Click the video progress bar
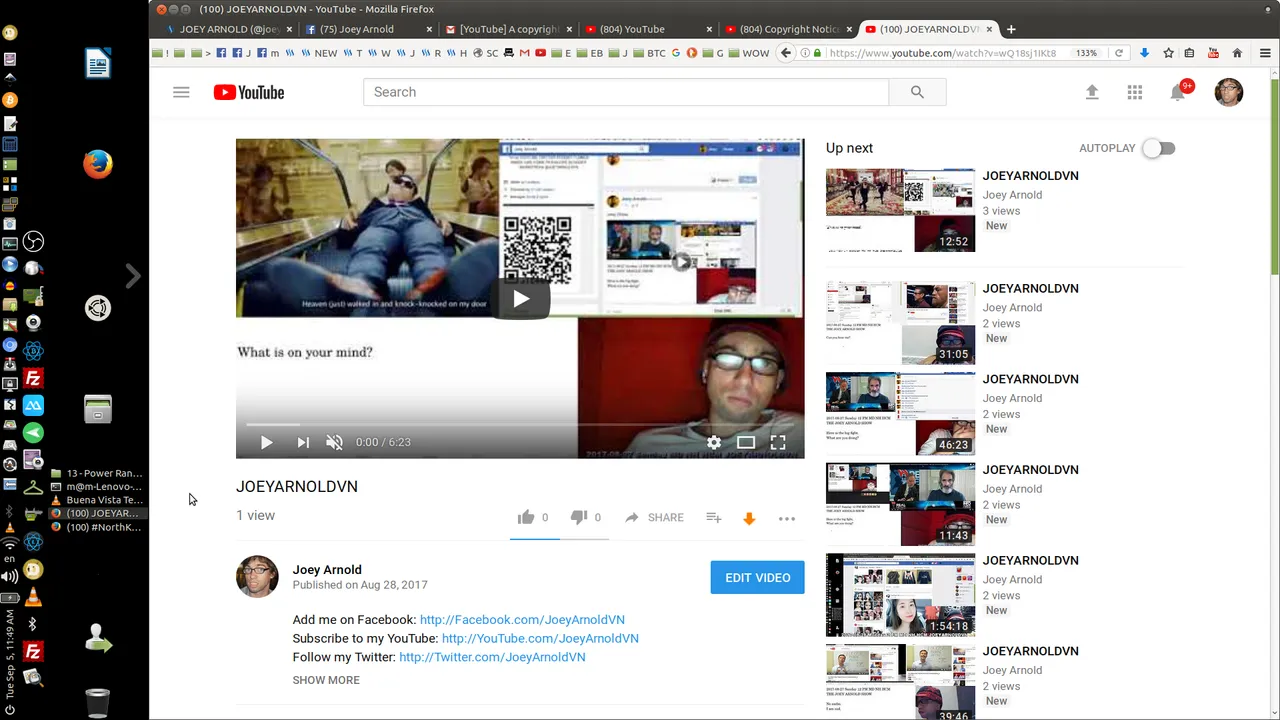1280x720 pixels. click(x=520, y=425)
